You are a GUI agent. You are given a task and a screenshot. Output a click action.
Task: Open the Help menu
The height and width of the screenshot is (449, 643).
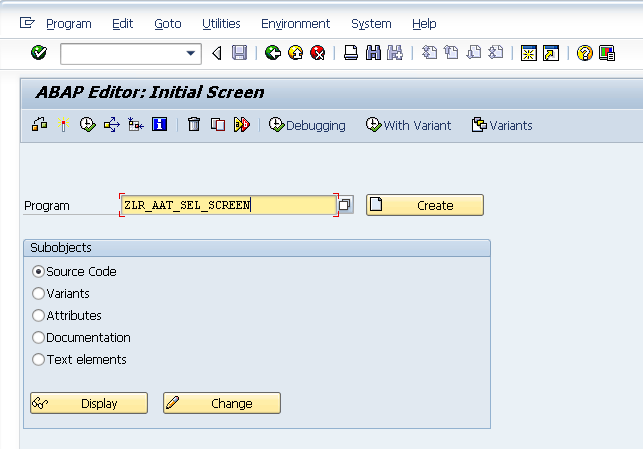pos(424,24)
